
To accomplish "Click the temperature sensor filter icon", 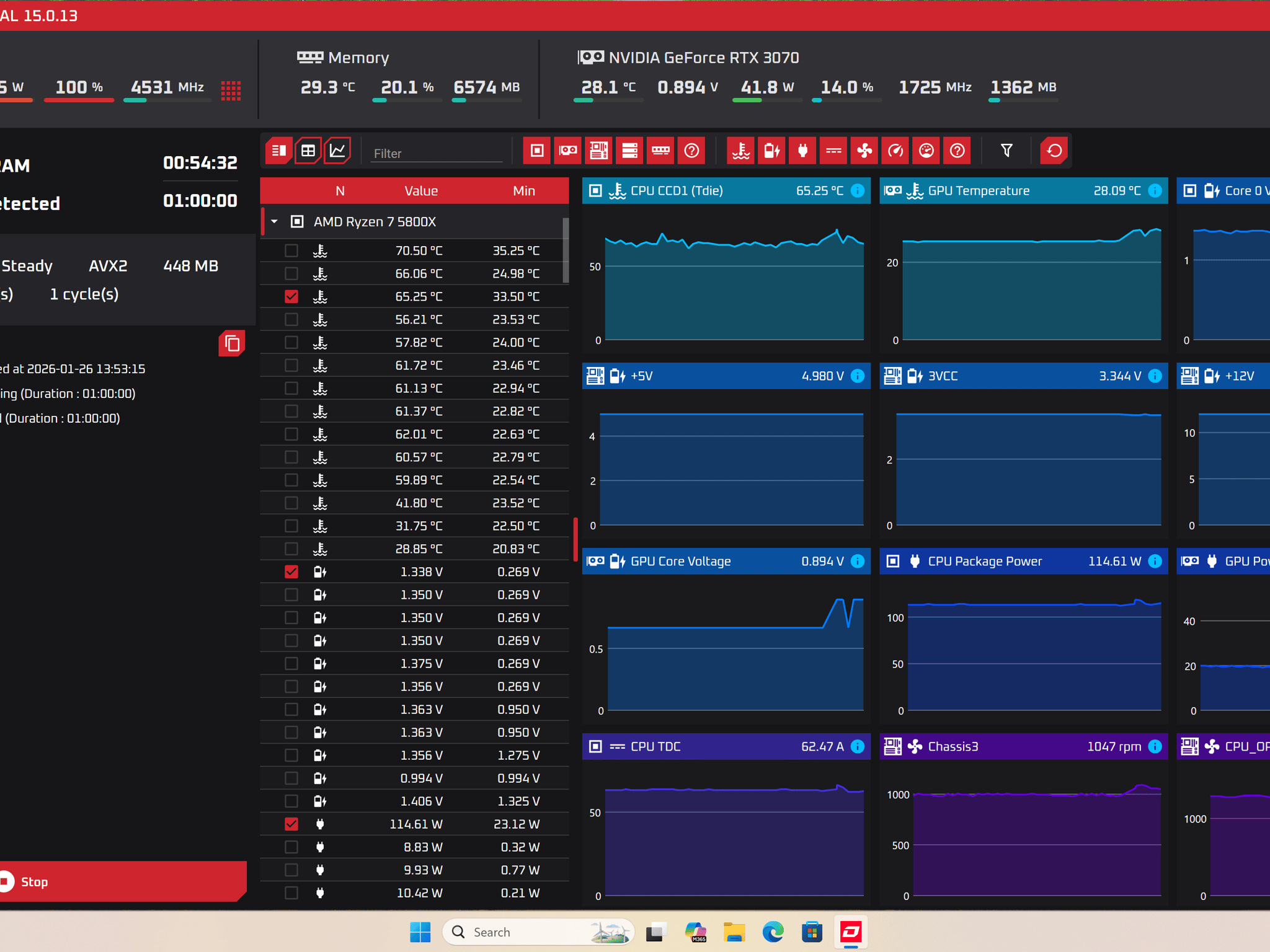I will coord(741,151).
